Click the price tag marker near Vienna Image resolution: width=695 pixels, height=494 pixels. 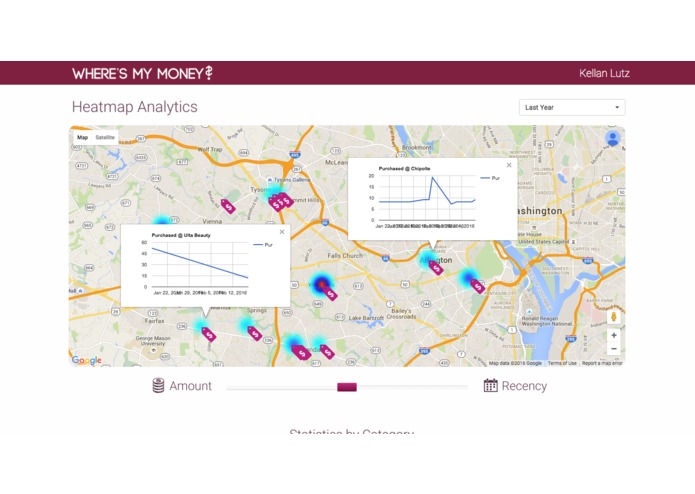click(228, 206)
